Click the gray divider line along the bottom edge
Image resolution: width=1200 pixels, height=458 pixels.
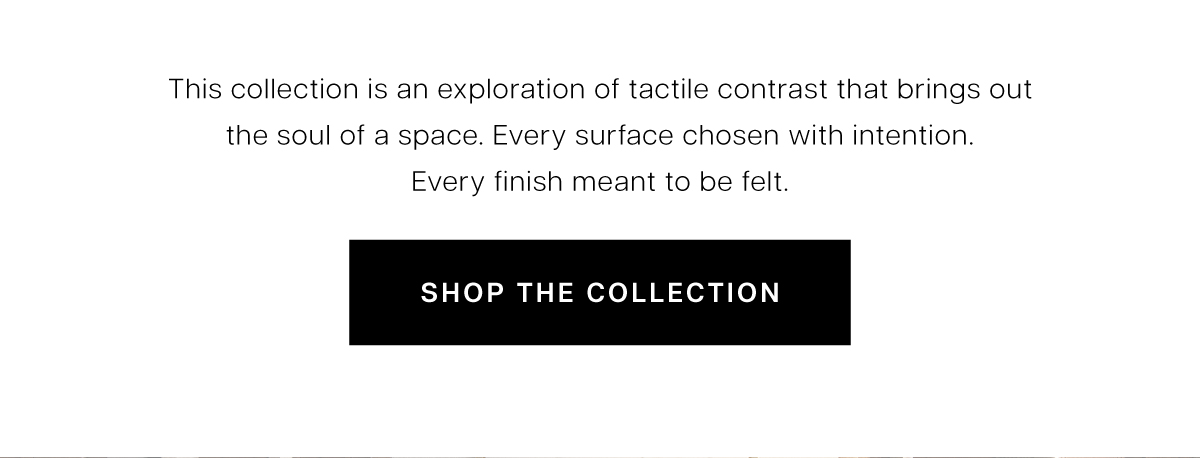(x=600, y=456)
